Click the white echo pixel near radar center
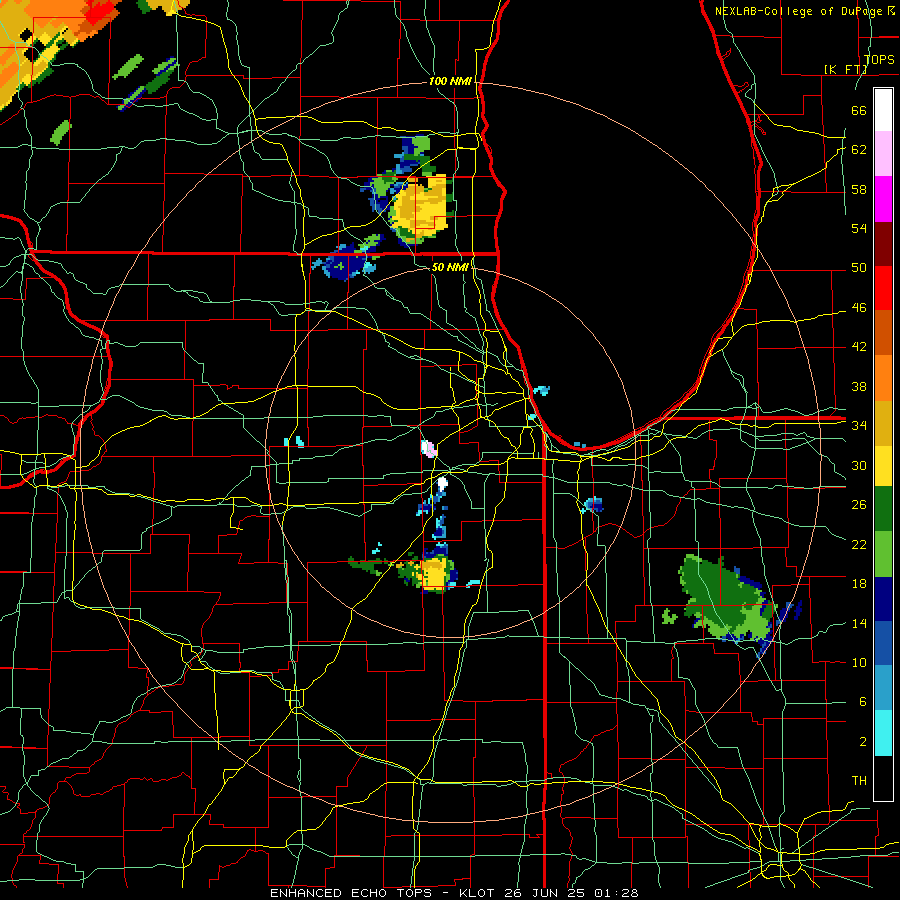The width and height of the screenshot is (900, 900). [x=441, y=483]
